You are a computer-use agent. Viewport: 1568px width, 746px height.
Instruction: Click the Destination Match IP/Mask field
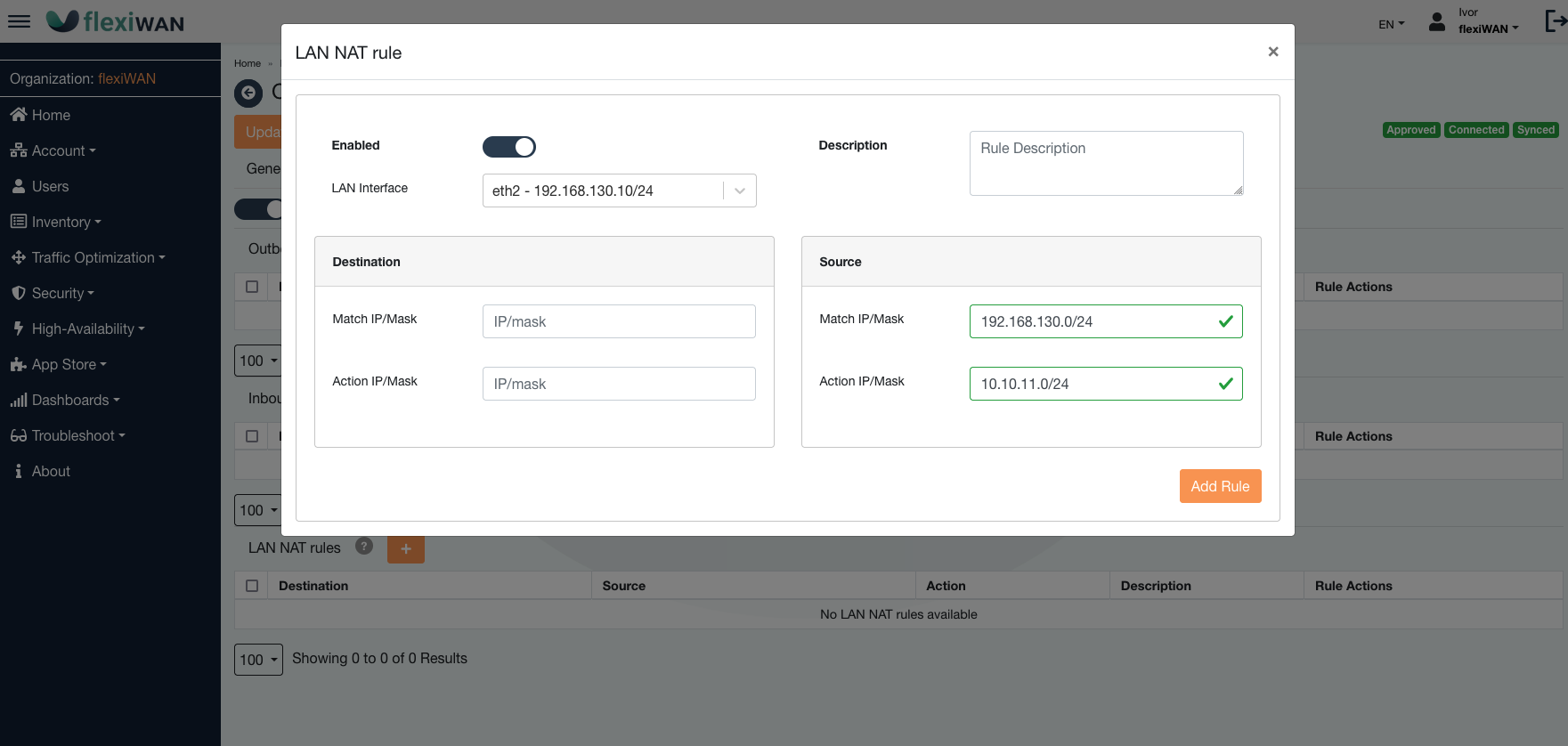619,321
